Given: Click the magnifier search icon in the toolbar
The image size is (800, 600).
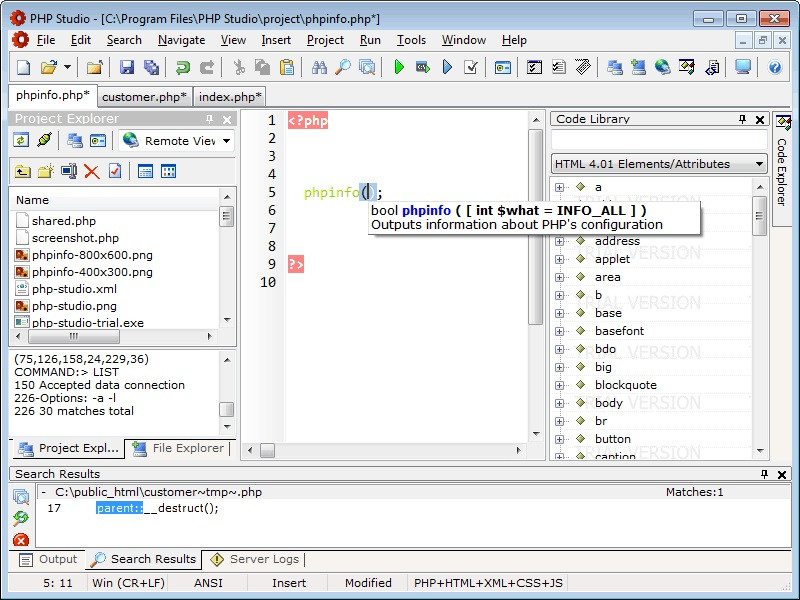Looking at the screenshot, I should click(343, 67).
